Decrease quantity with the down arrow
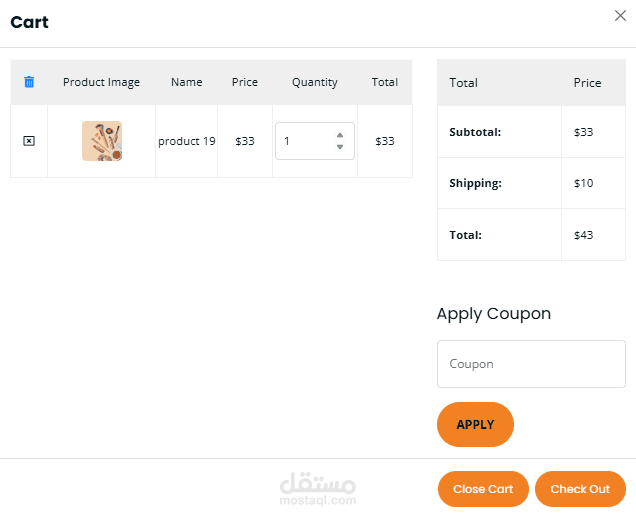636x517 pixels. (x=340, y=147)
